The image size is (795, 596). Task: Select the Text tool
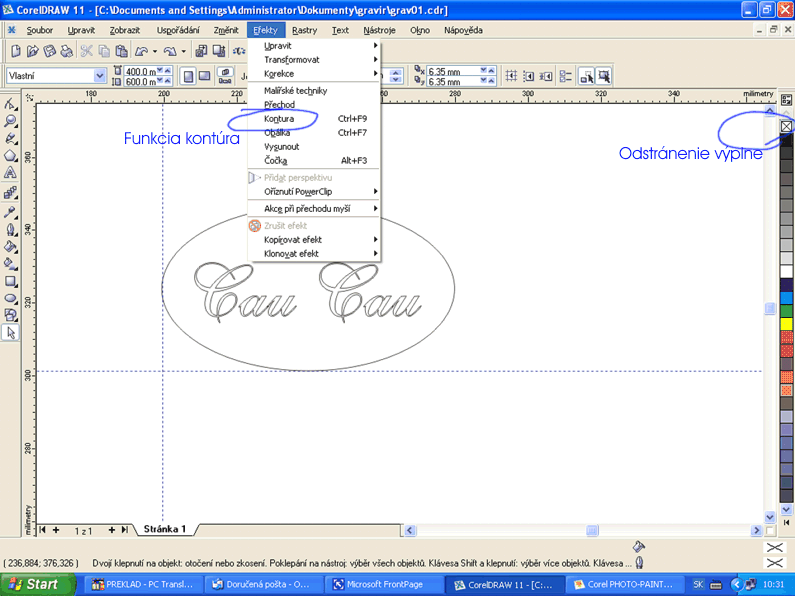click(10, 173)
